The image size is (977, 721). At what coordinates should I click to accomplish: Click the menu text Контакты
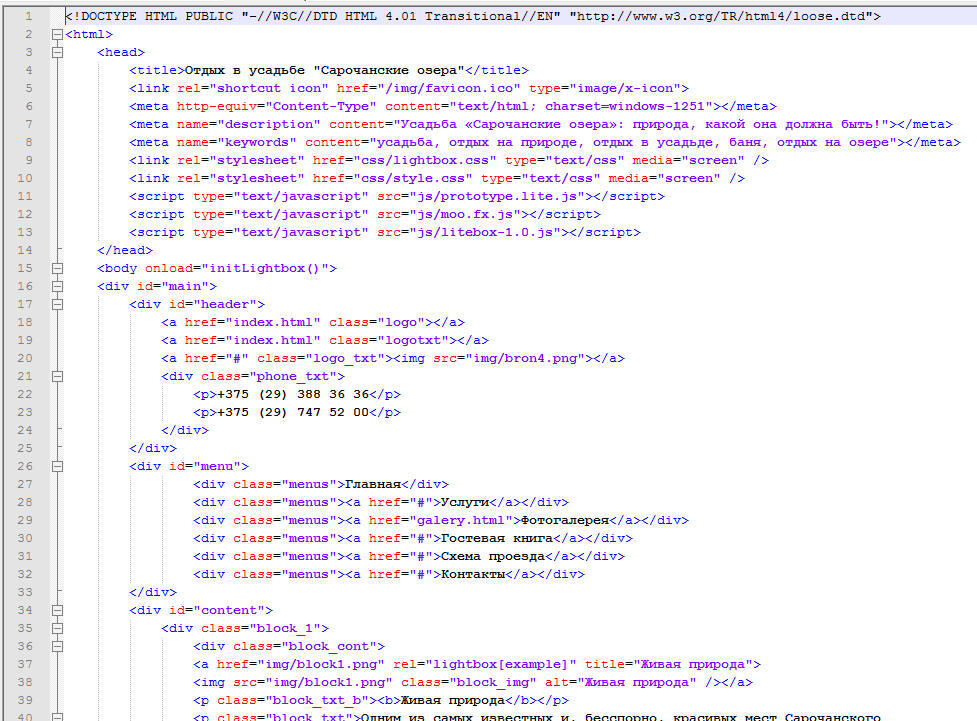point(472,575)
